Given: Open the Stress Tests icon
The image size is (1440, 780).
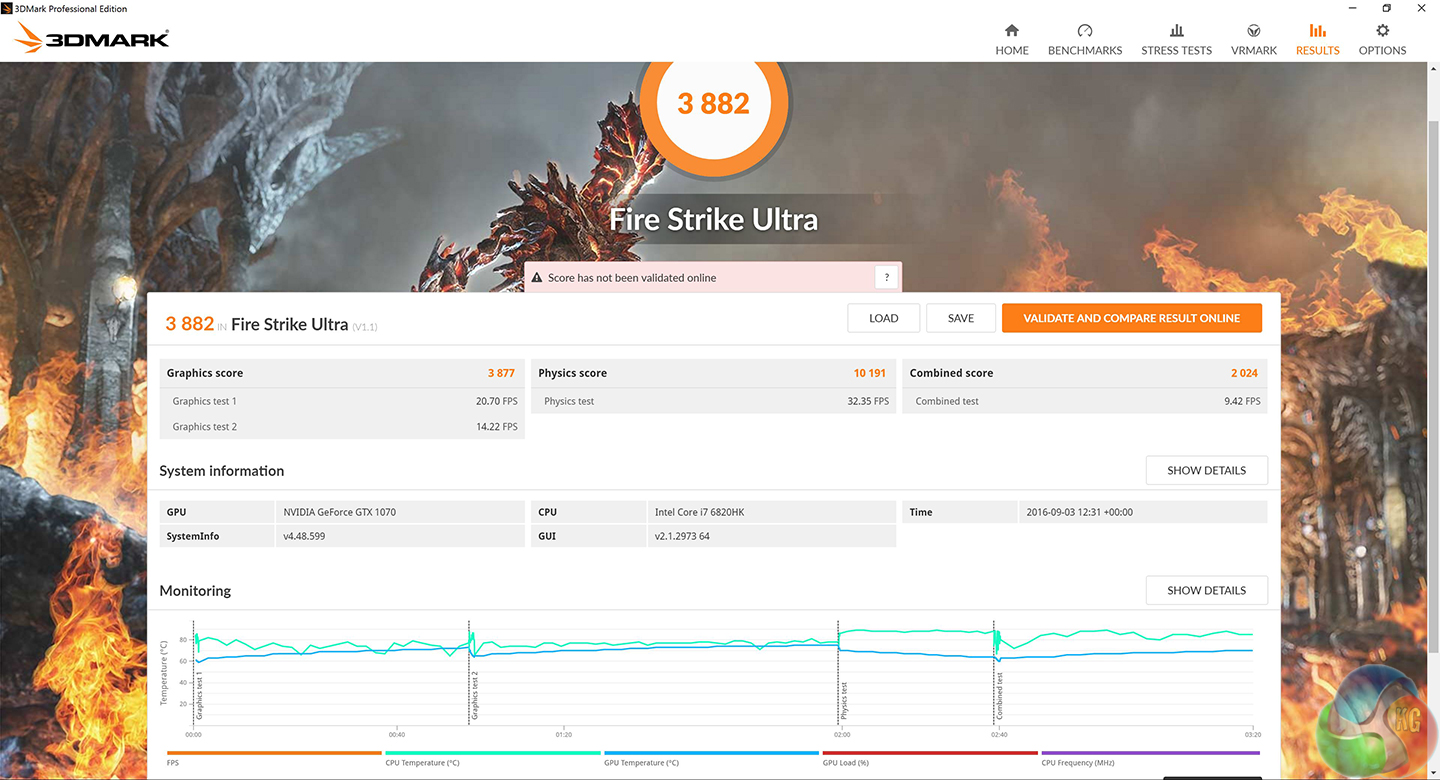Looking at the screenshot, I should pyautogui.click(x=1176, y=31).
